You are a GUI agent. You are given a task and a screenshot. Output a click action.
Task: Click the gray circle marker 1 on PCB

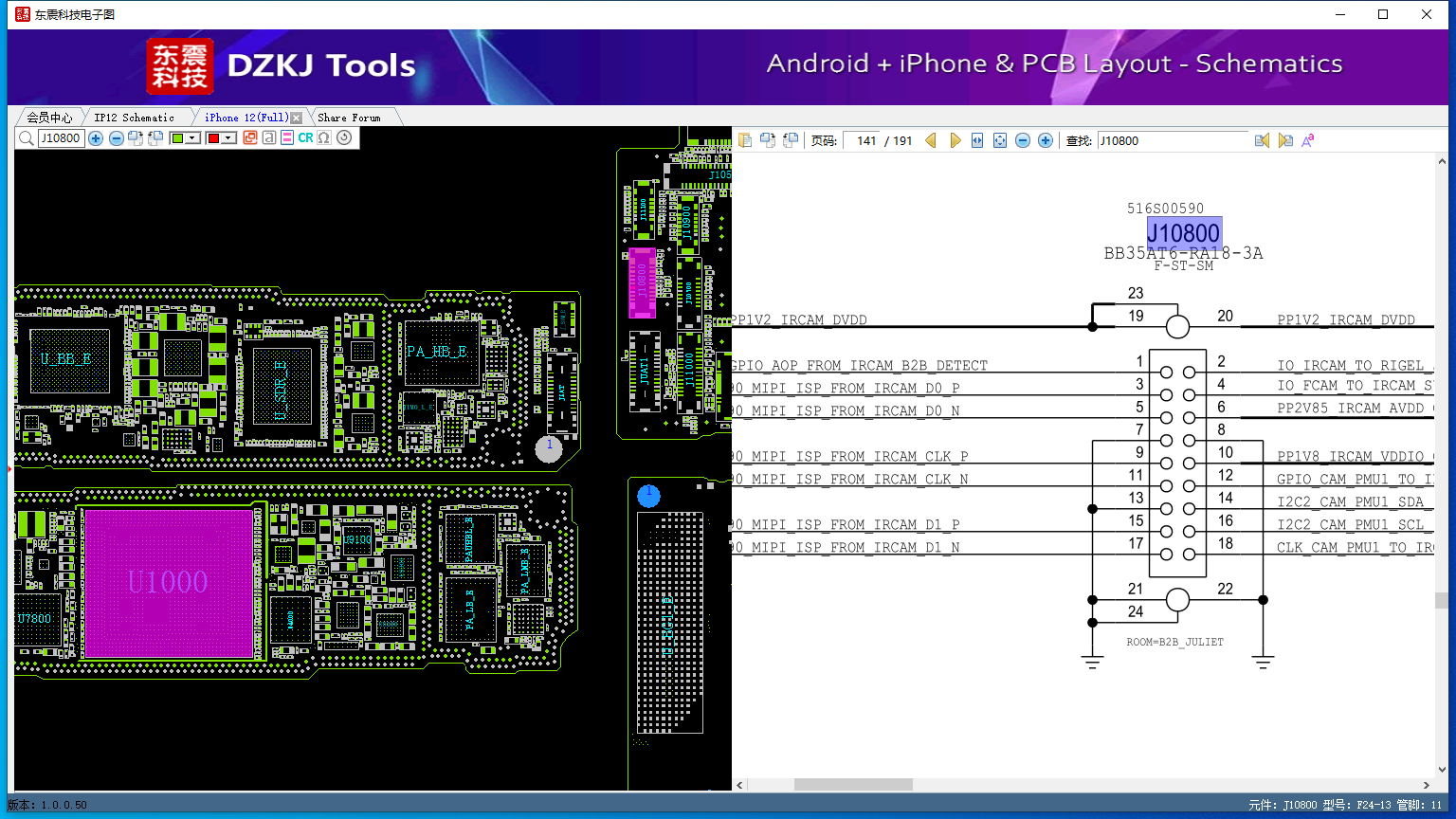tap(549, 449)
